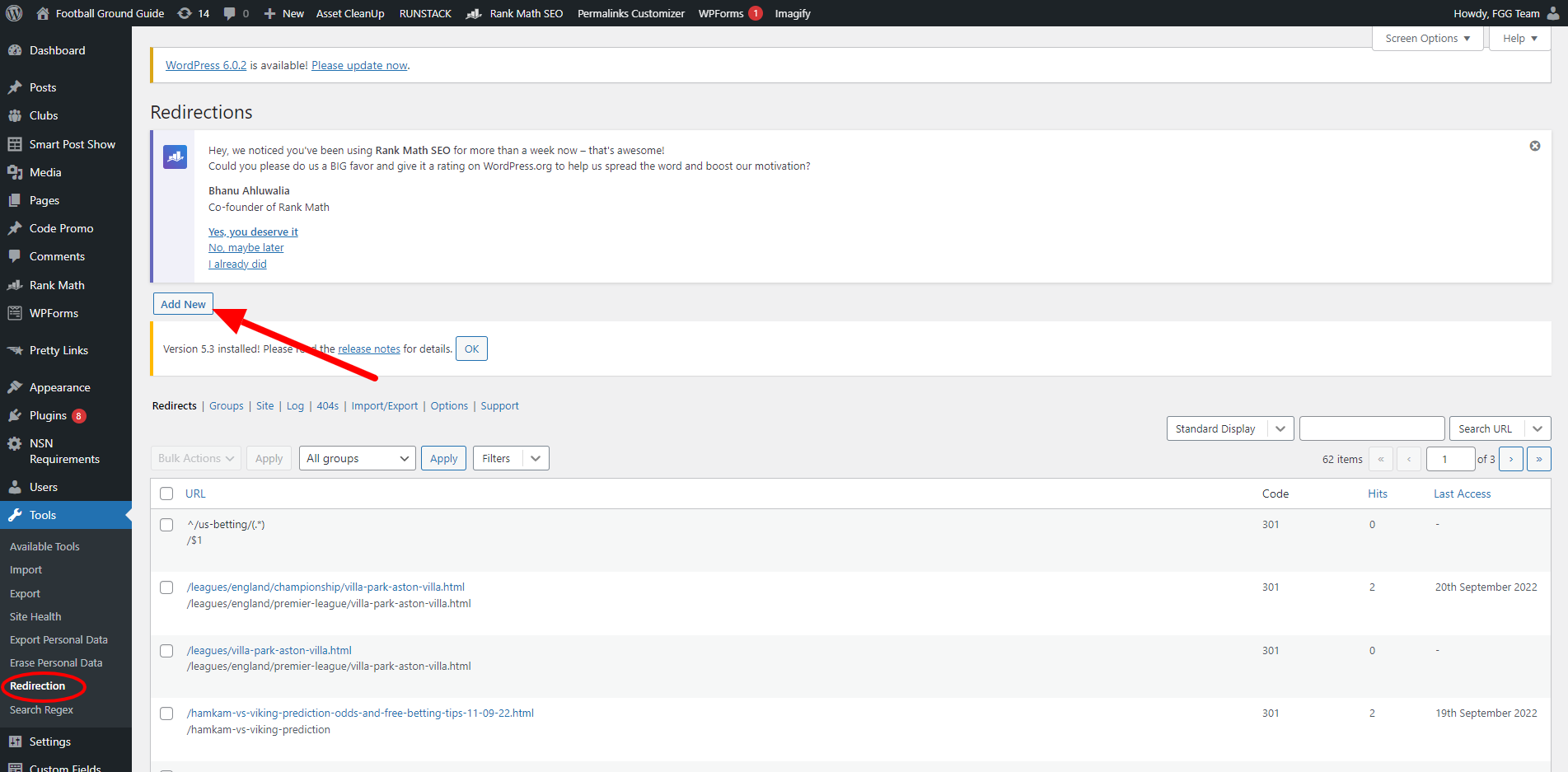This screenshot has width=1568, height=772.
Task: Click the Media icon in sidebar
Action: 15,172
